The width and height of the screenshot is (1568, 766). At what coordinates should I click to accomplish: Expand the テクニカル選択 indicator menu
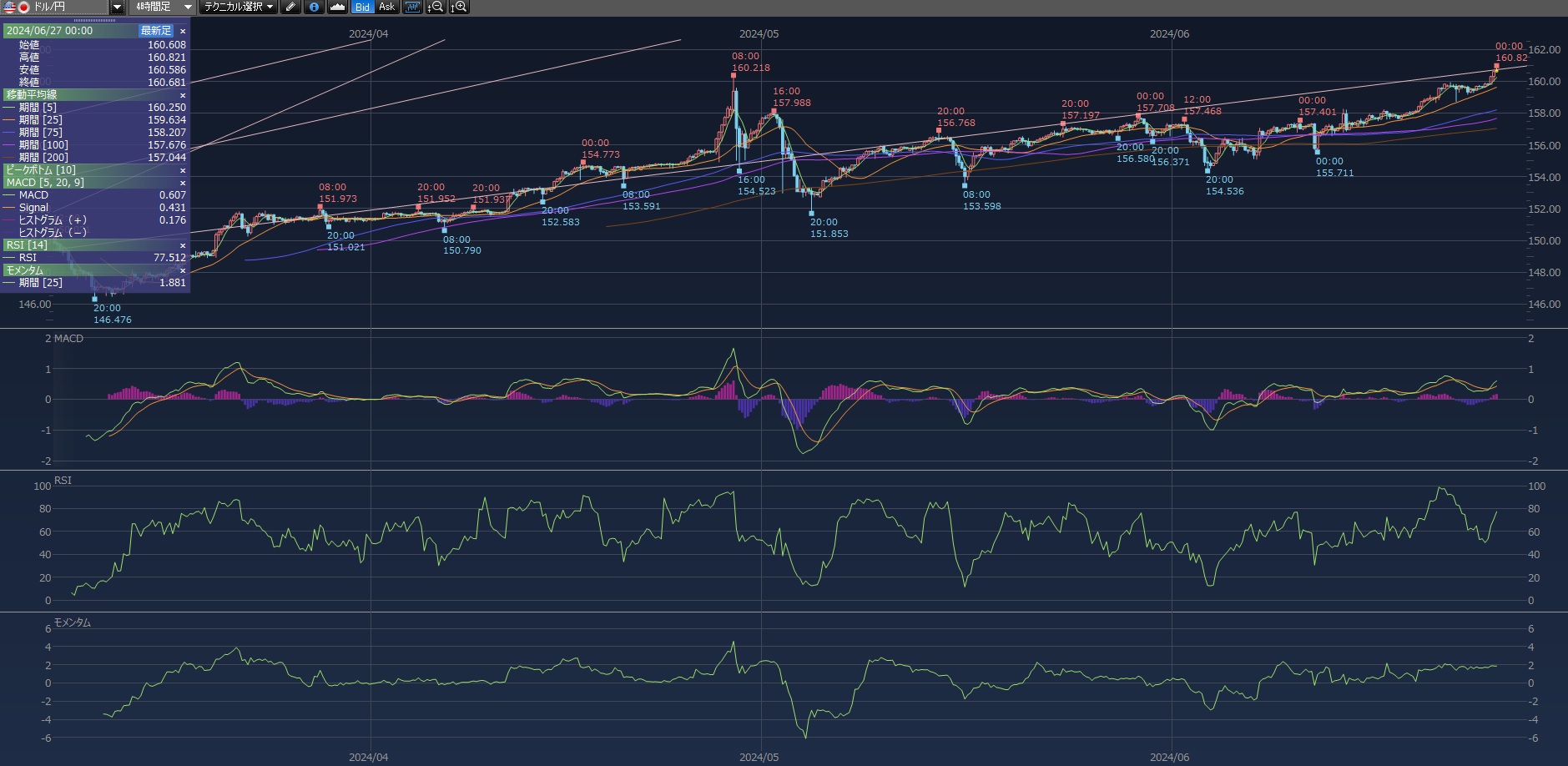(239, 7)
